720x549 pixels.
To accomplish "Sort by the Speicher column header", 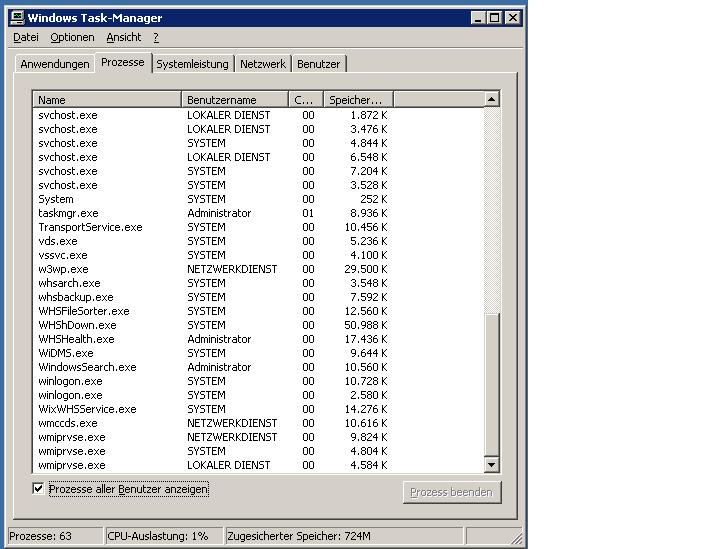I will [x=357, y=100].
